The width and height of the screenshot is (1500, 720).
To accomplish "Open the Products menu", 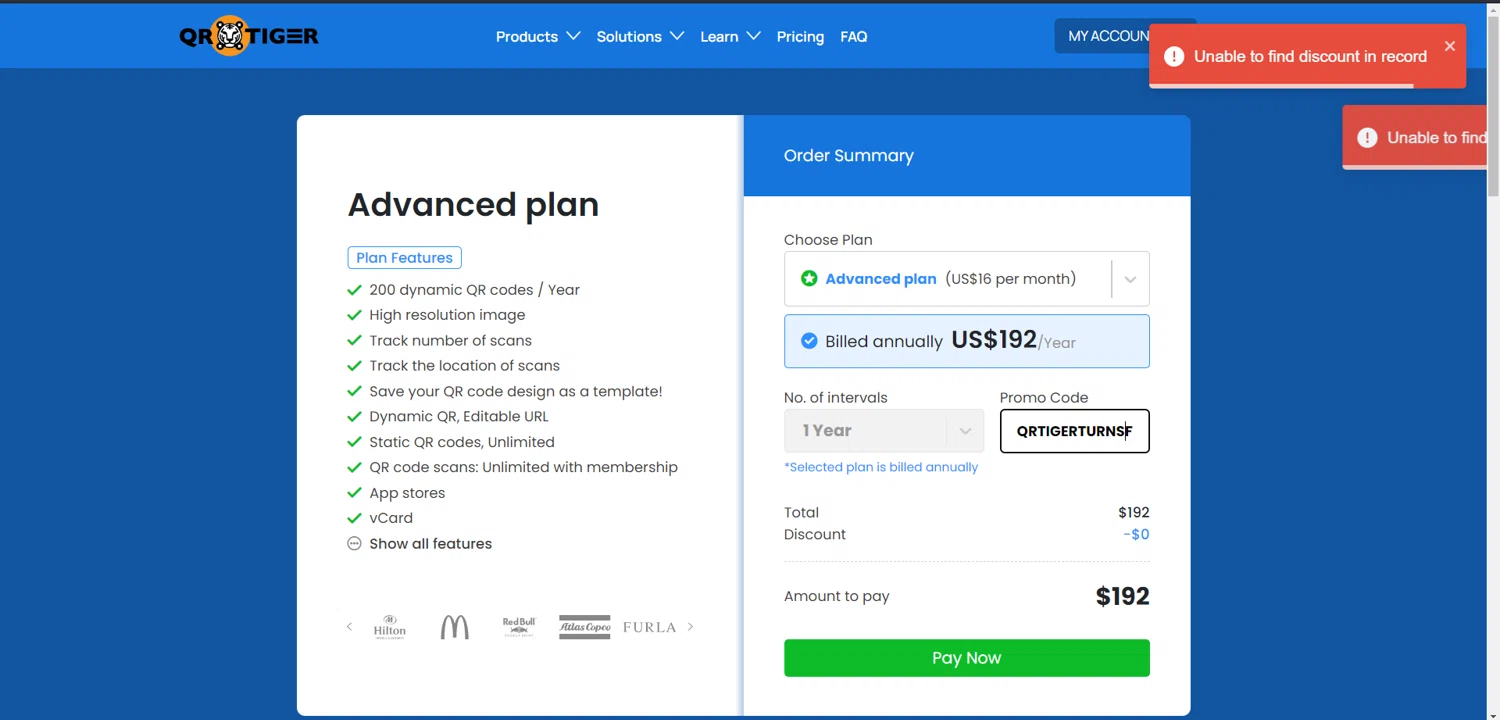I will pos(537,37).
